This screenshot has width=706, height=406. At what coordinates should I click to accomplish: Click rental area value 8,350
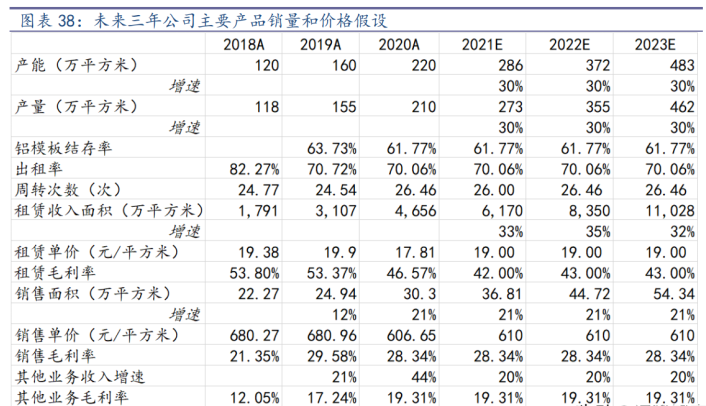(590, 210)
